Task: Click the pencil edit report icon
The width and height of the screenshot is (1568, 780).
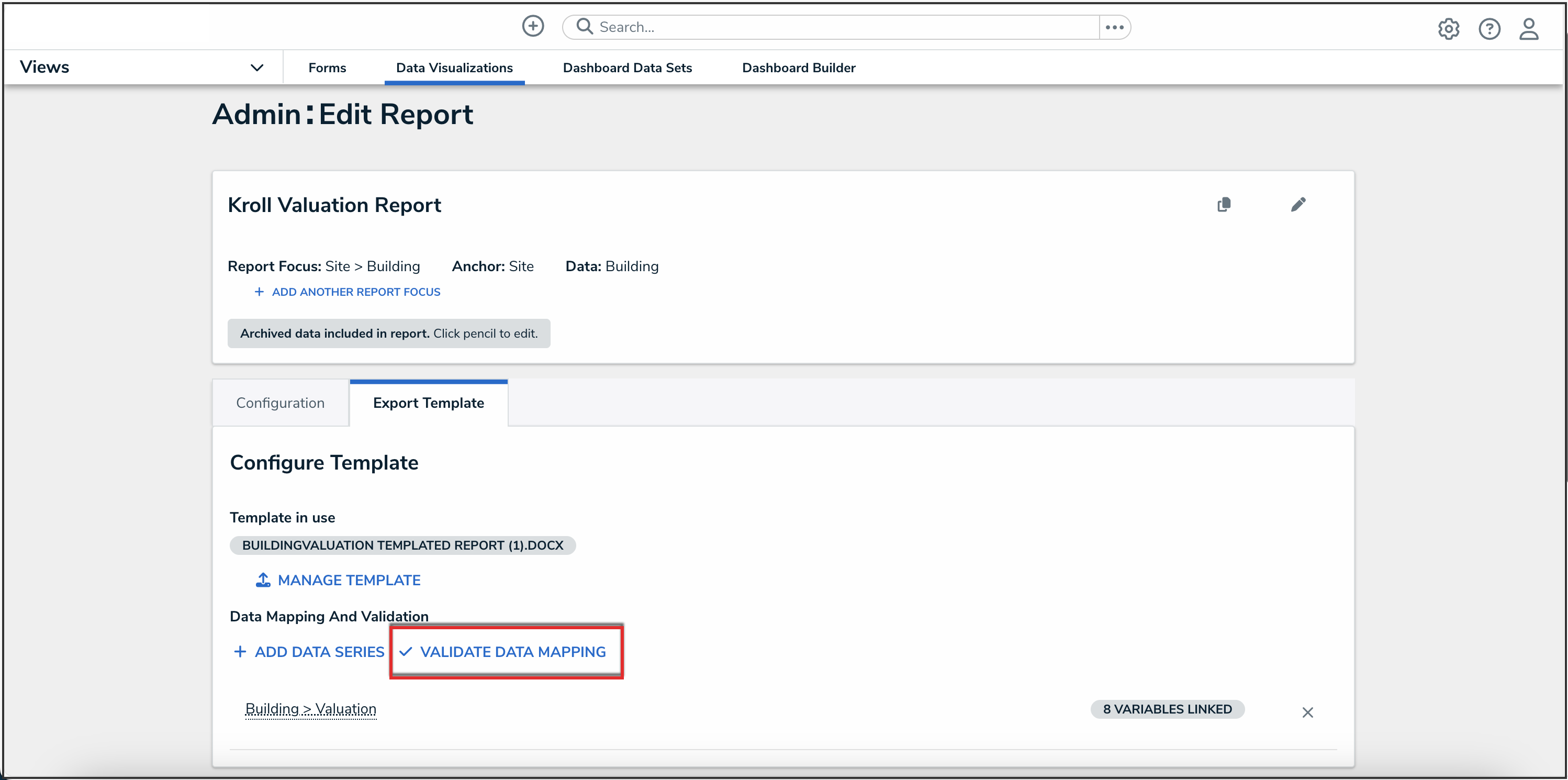Action: coord(1298,205)
